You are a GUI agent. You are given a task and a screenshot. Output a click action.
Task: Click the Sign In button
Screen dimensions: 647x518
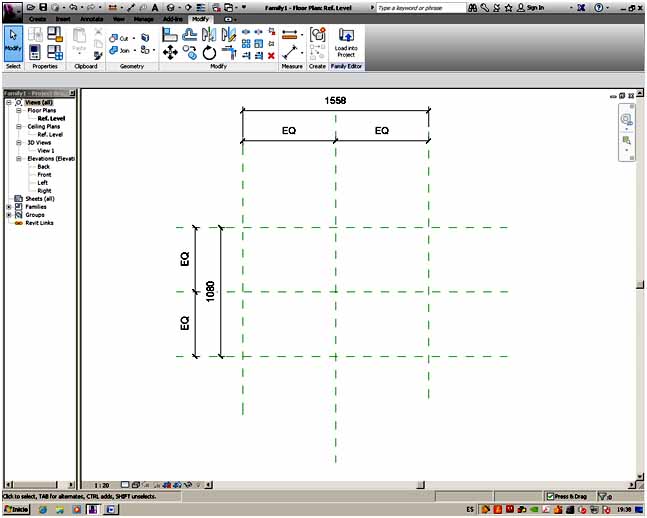[534, 7]
